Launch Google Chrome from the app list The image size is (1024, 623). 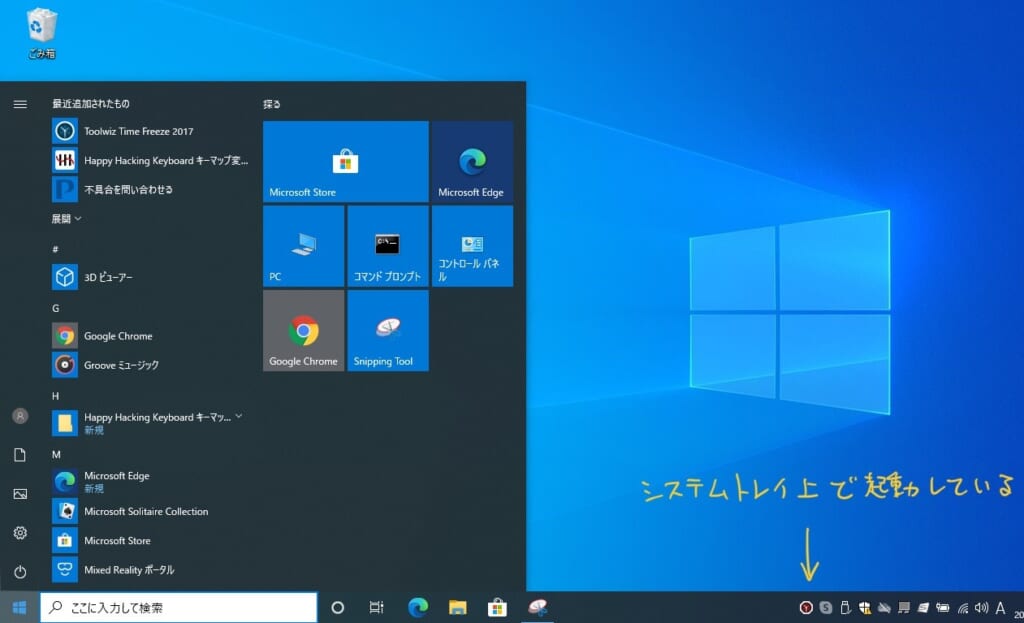pos(150,336)
